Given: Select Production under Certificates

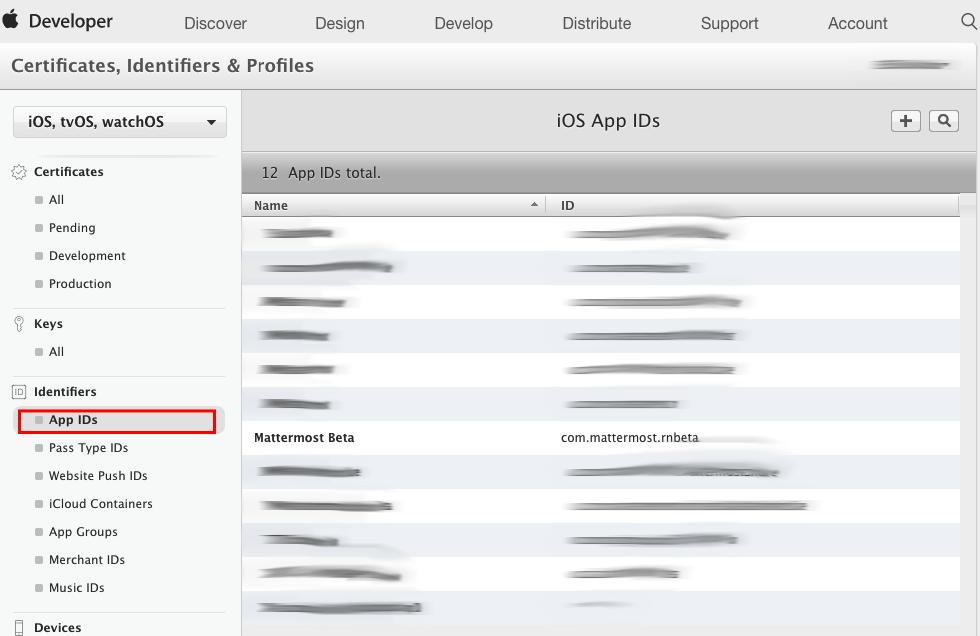Looking at the screenshot, I should tap(80, 284).
